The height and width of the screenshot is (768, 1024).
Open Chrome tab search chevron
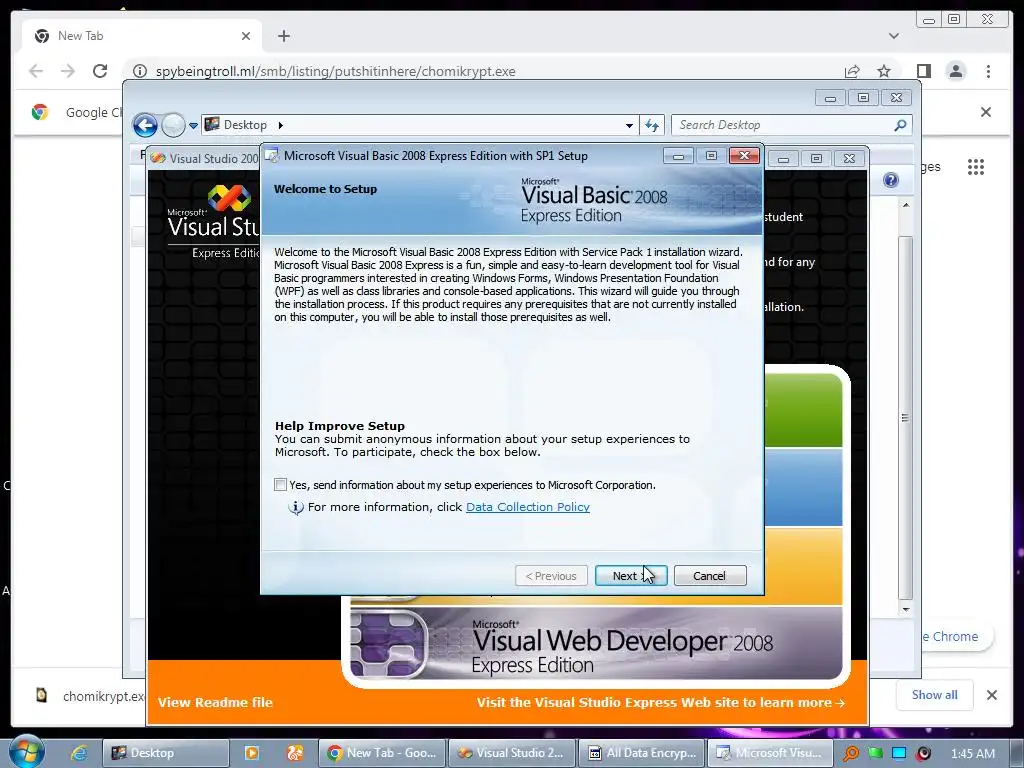[x=894, y=36]
